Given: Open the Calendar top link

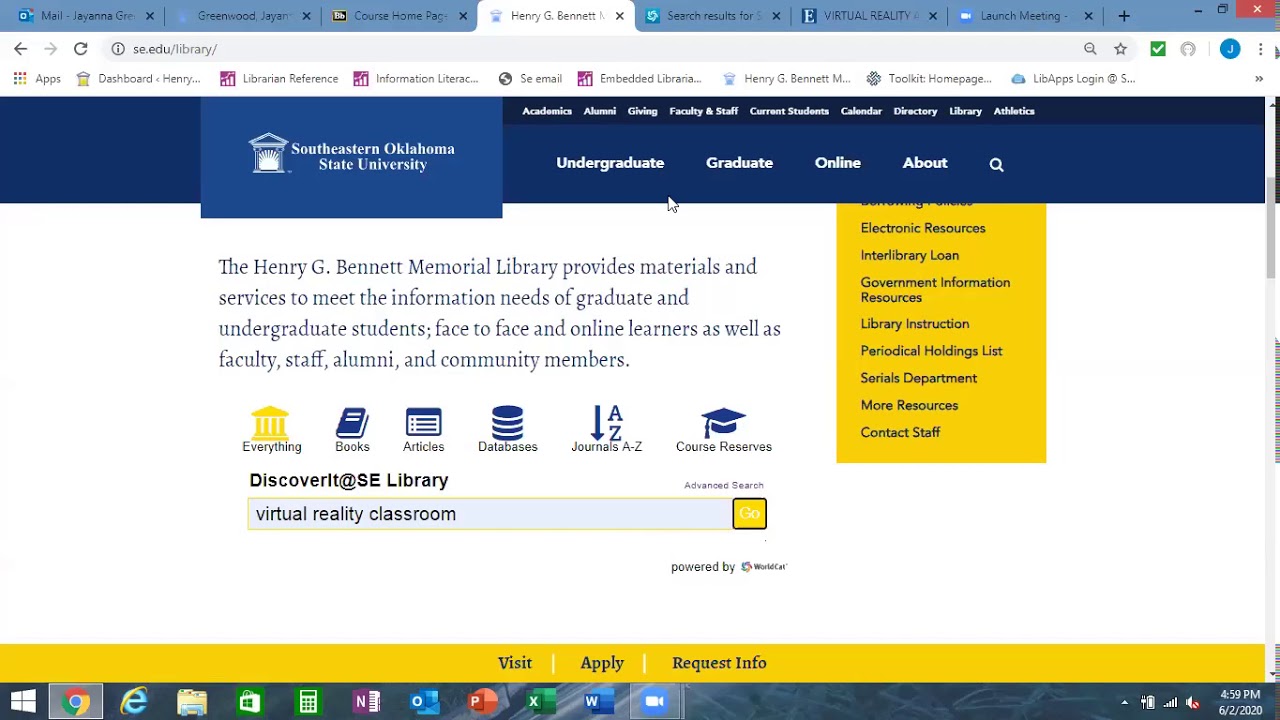Looking at the screenshot, I should tap(861, 111).
